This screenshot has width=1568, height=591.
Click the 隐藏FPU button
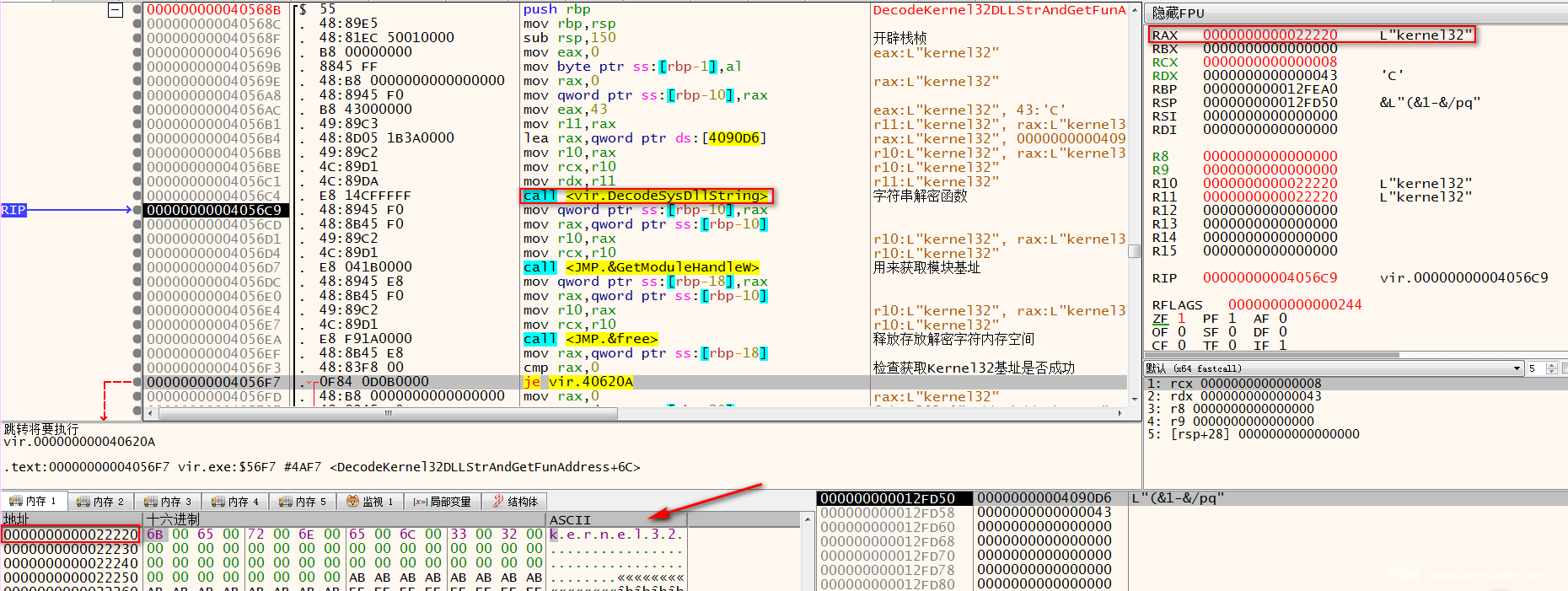[1178, 13]
